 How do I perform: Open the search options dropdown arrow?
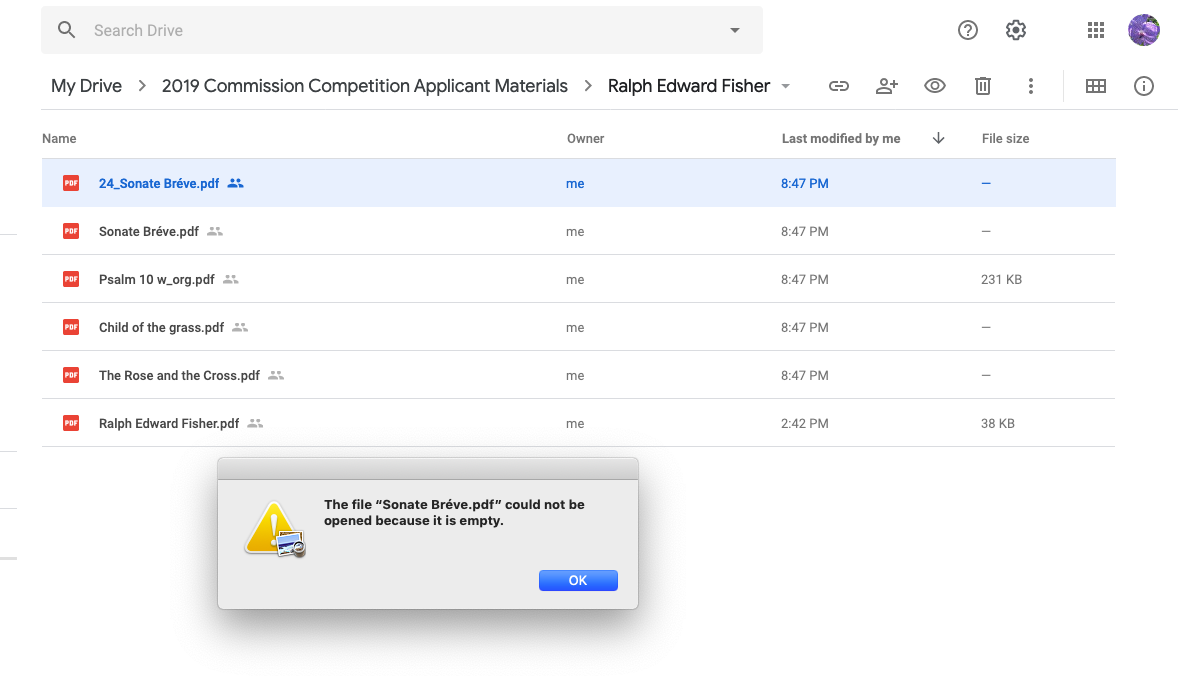click(733, 30)
